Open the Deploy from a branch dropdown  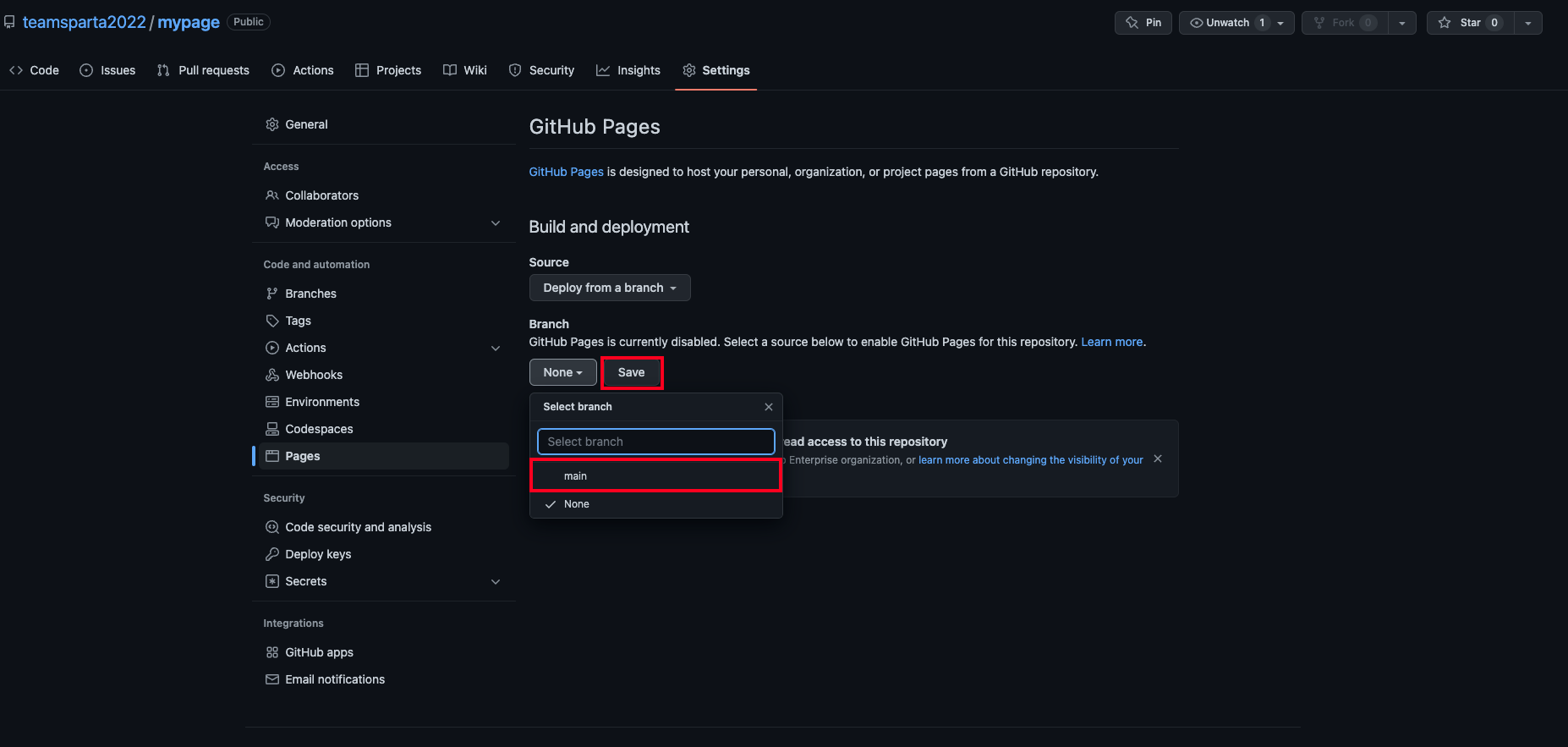(x=610, y=288)
